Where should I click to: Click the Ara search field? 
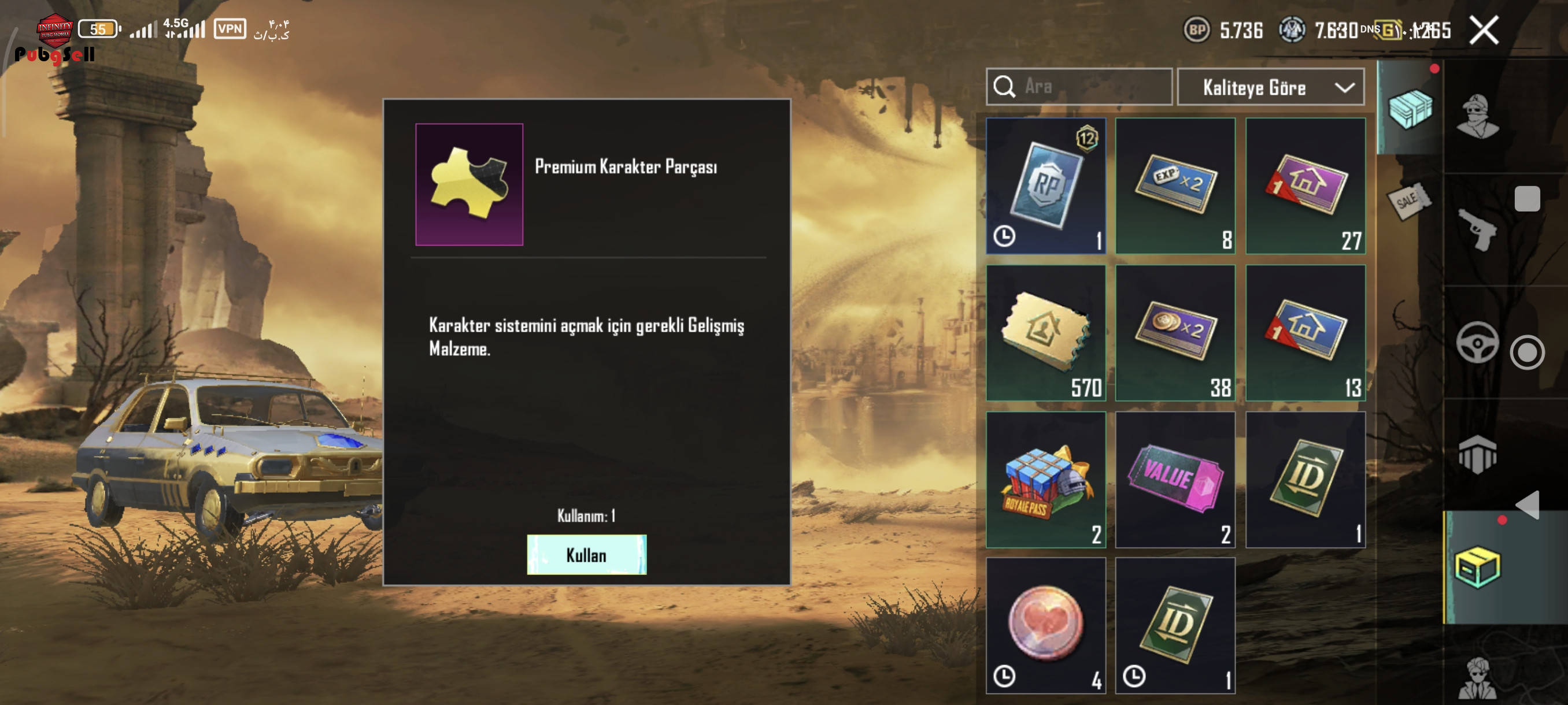1079,86
